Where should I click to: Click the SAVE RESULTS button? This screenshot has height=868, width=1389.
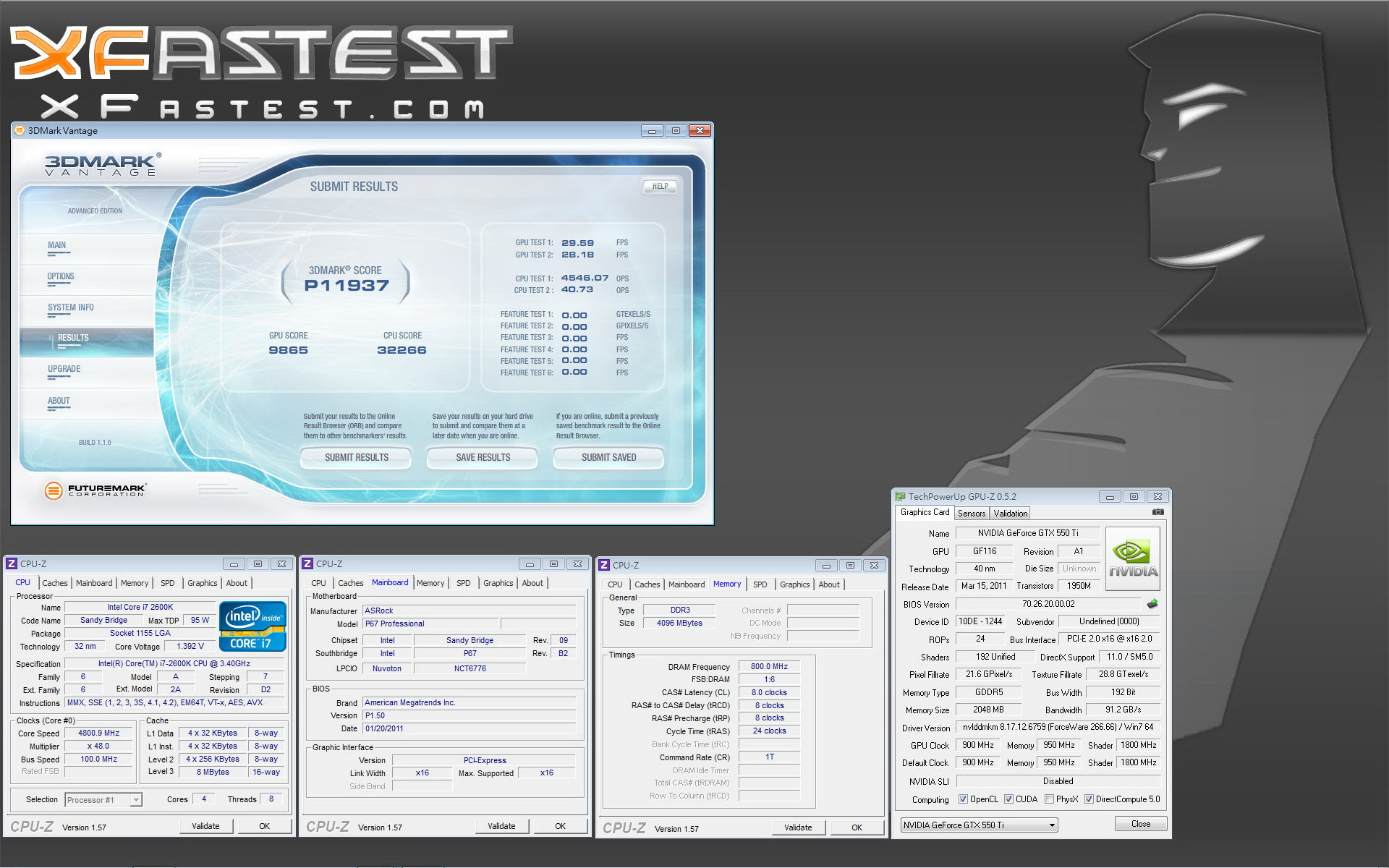(x=483, y=458)
